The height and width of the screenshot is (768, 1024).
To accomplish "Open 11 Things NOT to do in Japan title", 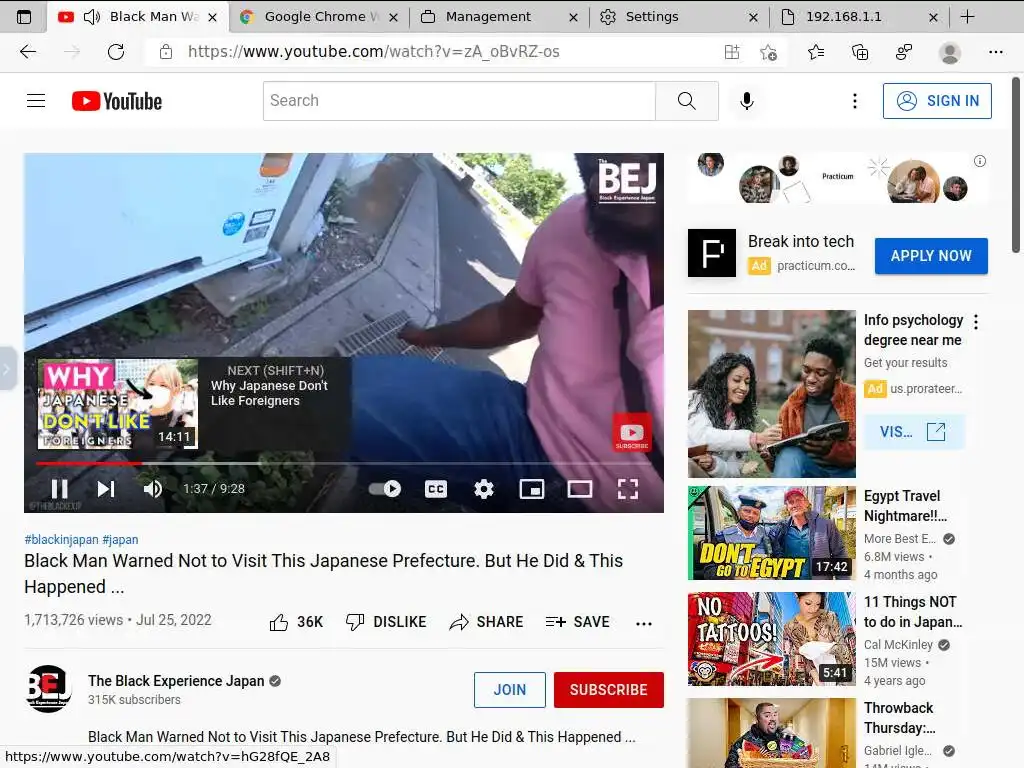I will coord(913,611).
